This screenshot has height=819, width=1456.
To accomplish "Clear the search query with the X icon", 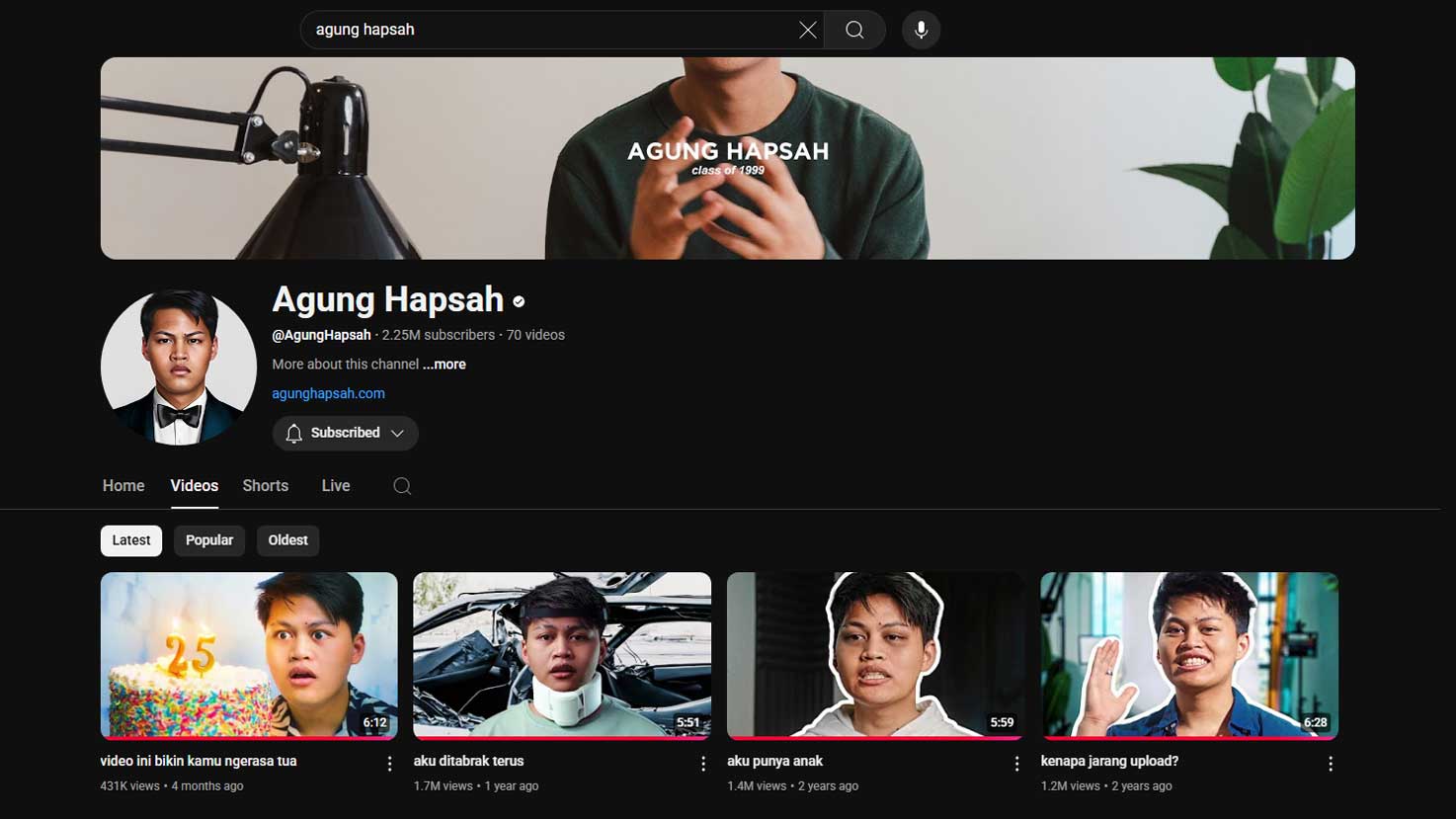I will click(807, 29).
